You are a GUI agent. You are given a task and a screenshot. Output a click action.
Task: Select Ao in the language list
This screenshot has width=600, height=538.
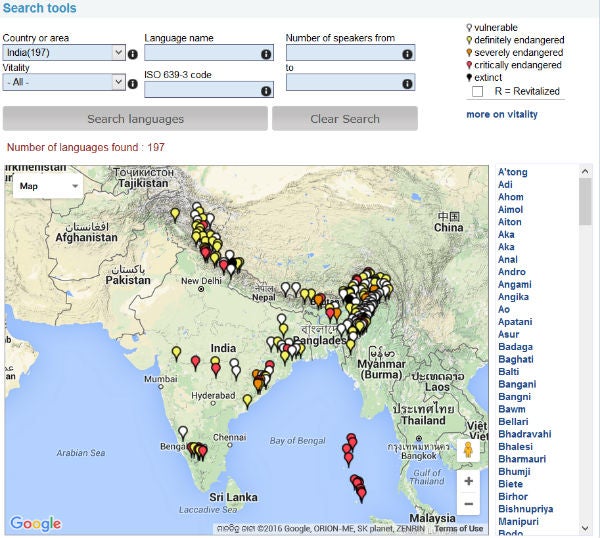[x=504, y=310]
